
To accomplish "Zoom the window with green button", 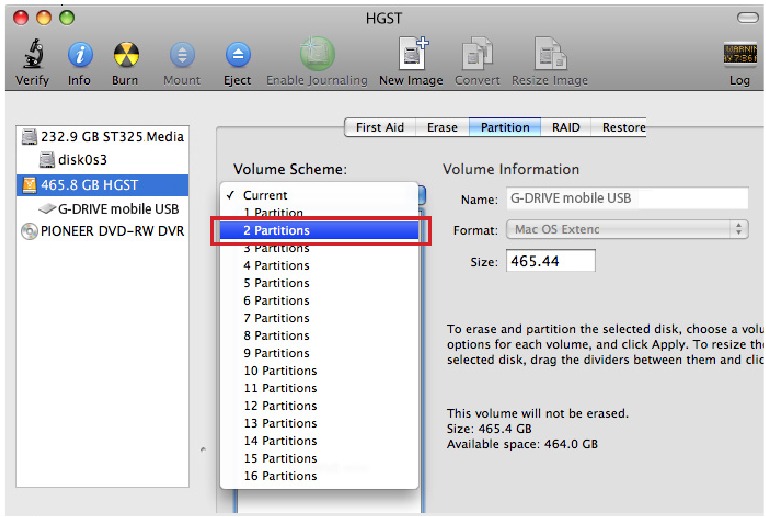I will coord(66,18).
